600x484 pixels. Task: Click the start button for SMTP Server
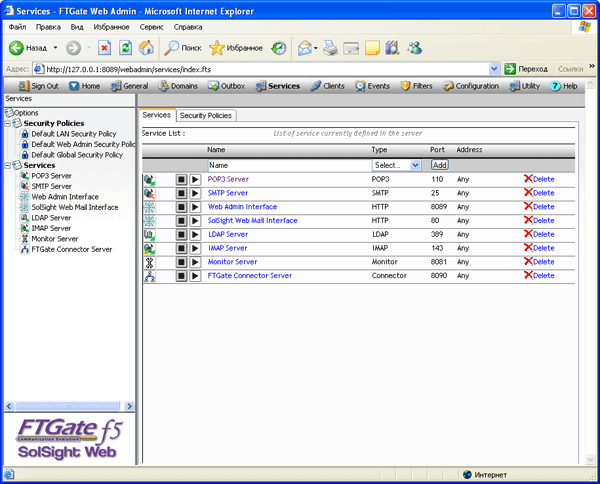point(195,193)
